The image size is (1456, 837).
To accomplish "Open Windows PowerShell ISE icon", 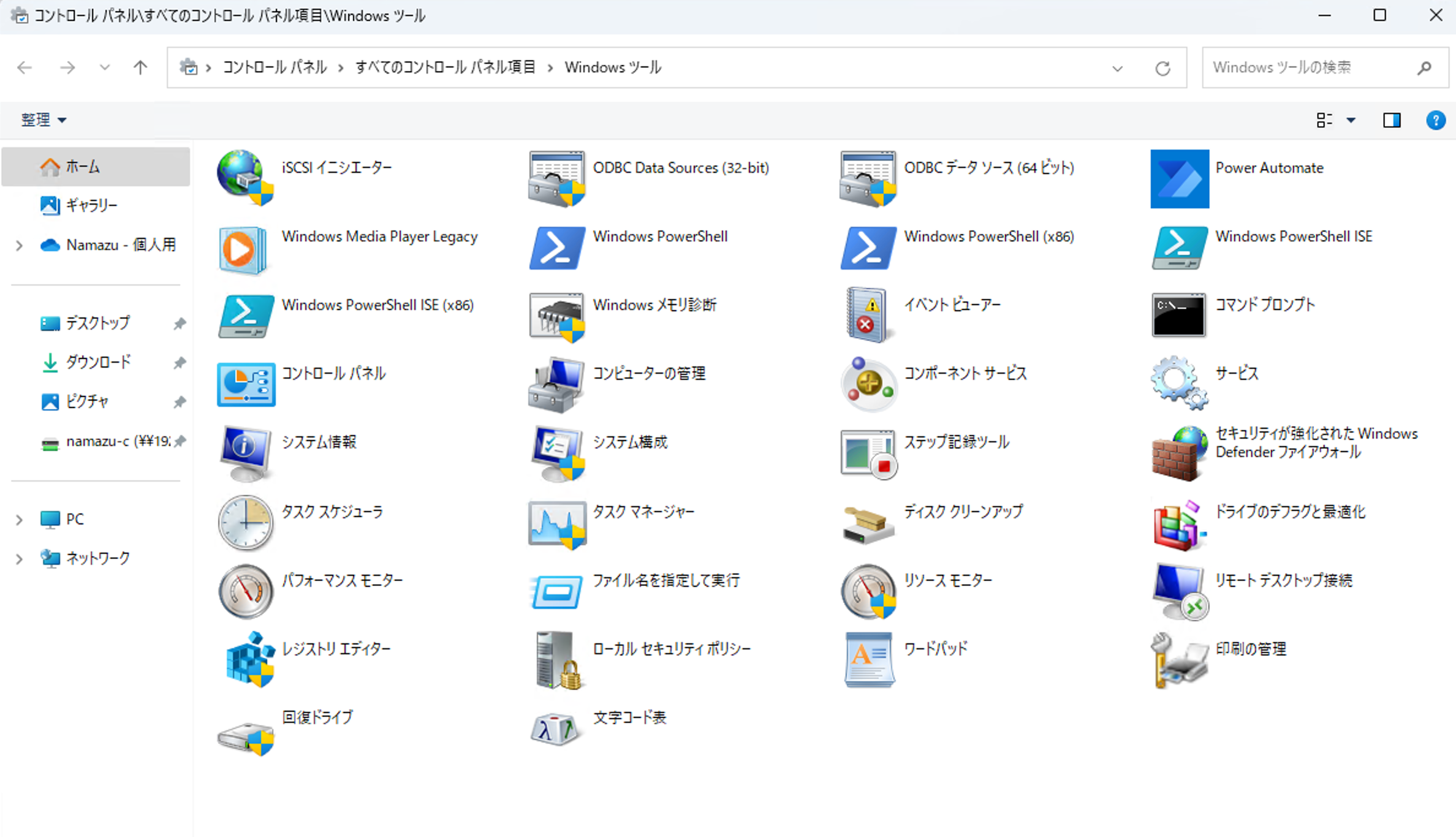I will 1179,248.
